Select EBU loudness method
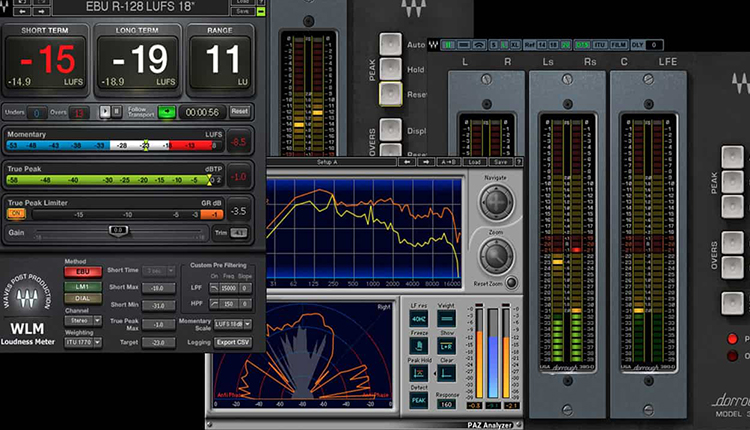The height and width of the screenshot is (430, 750). pos(83,272)
